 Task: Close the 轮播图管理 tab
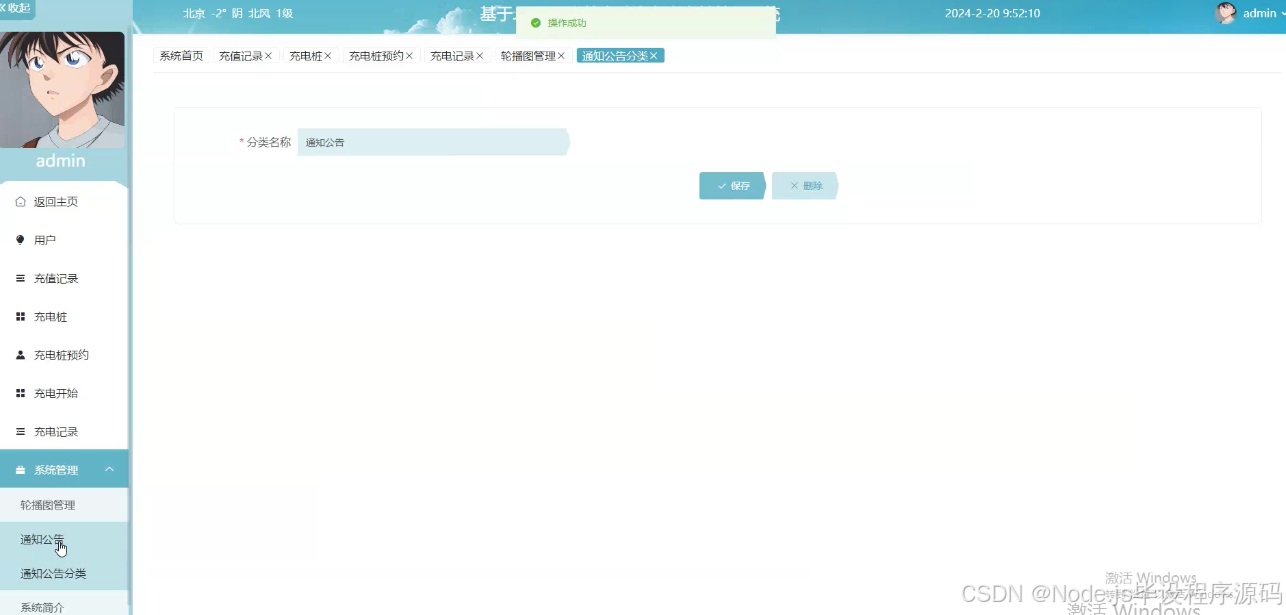pos(561,56)
